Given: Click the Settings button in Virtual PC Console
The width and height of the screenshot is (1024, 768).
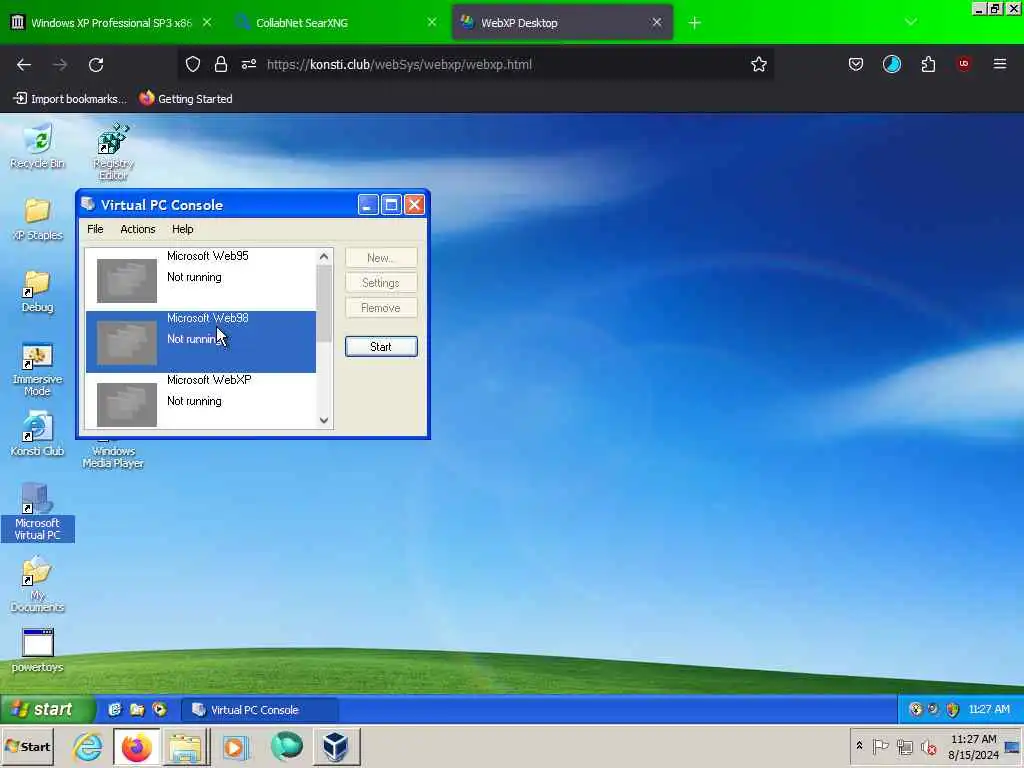Looking at the screenshot, I should click(x=381, y=283).
